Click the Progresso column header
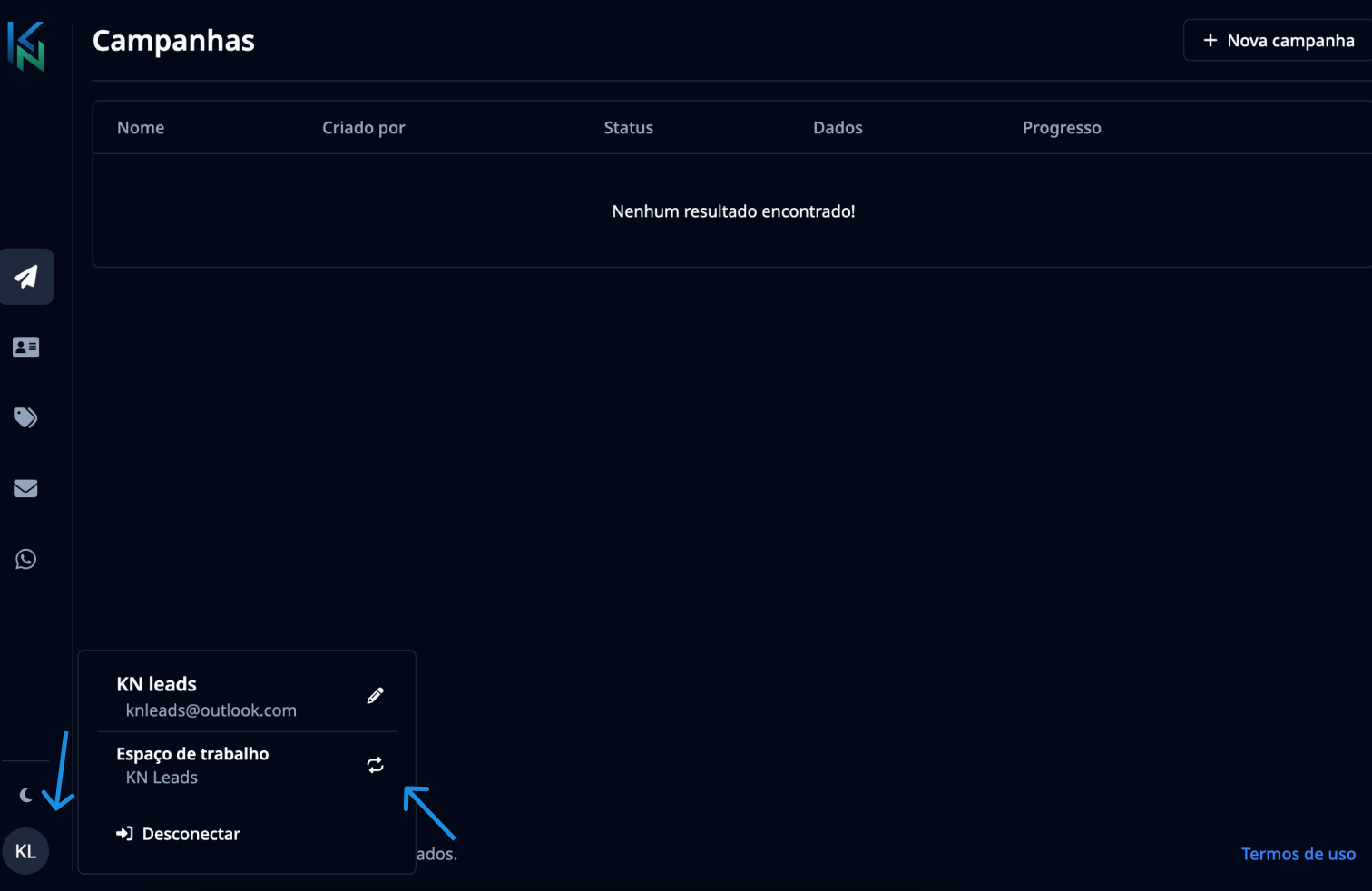1372x891 pixels. [x=1062, y=128]
